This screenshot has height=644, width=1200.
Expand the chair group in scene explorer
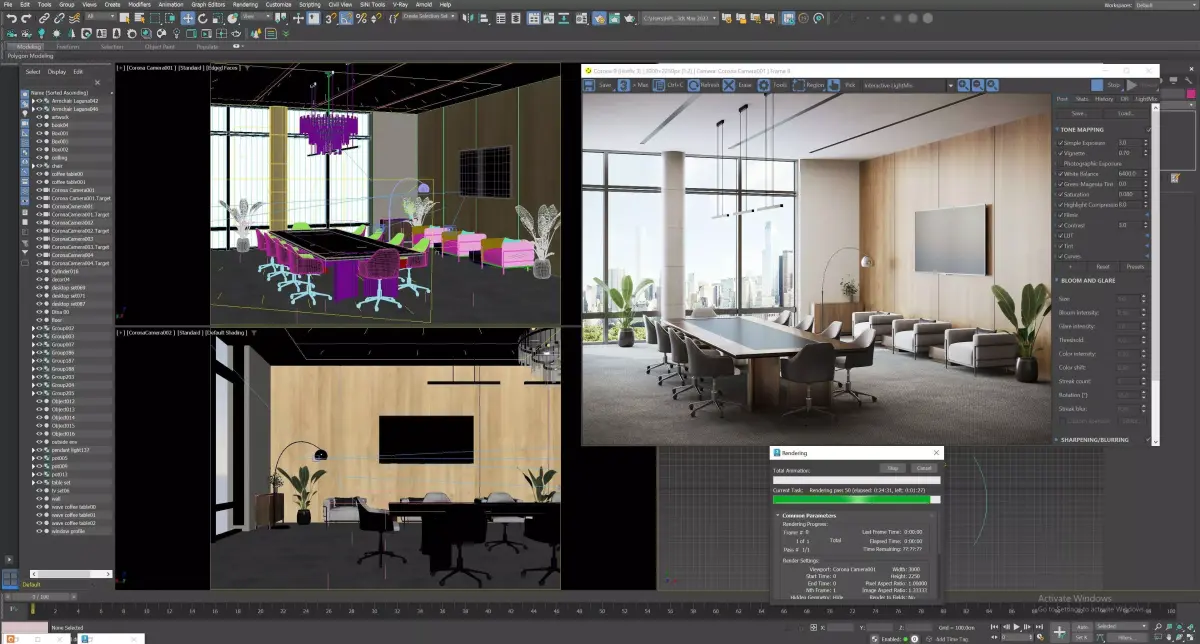(33, 166)
